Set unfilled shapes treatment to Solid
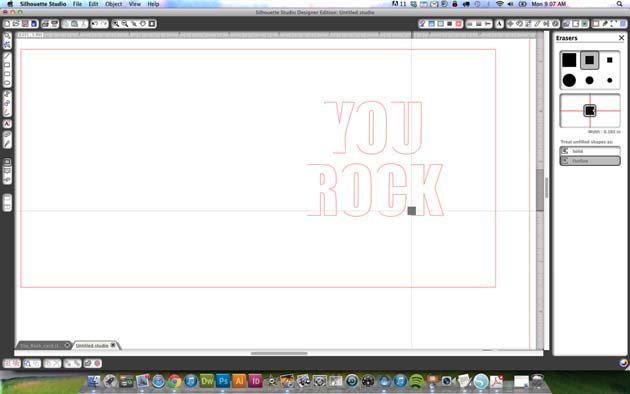This screenshot has height=394, width=630. click(x=590, y=151)
